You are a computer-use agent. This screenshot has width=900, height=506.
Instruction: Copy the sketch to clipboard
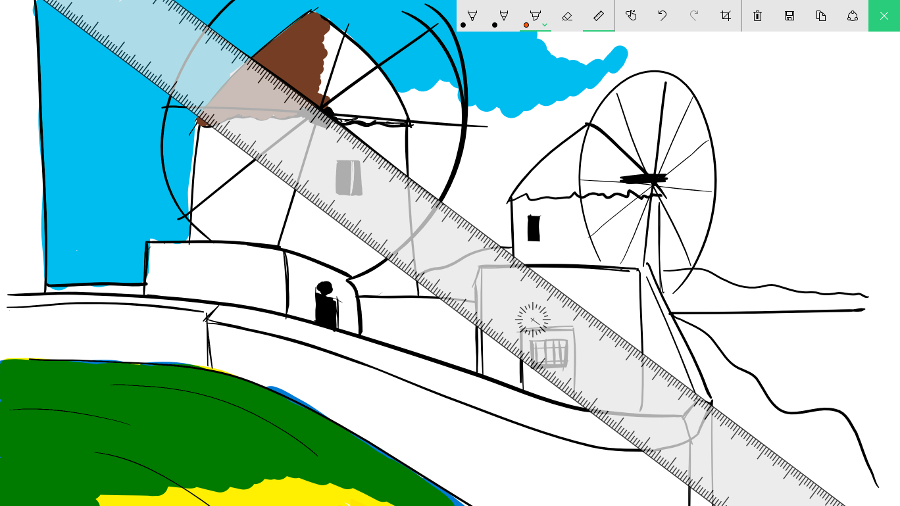[821, 16]
